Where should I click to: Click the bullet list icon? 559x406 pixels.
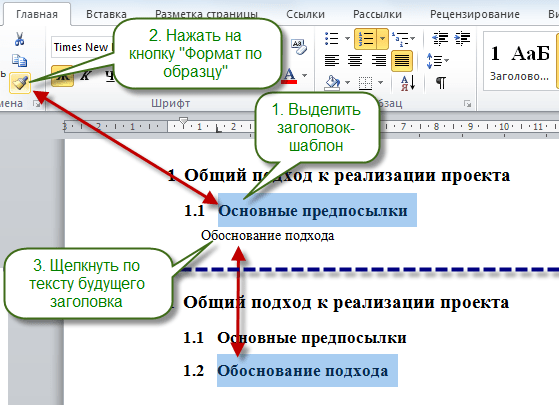coord(332,38)
